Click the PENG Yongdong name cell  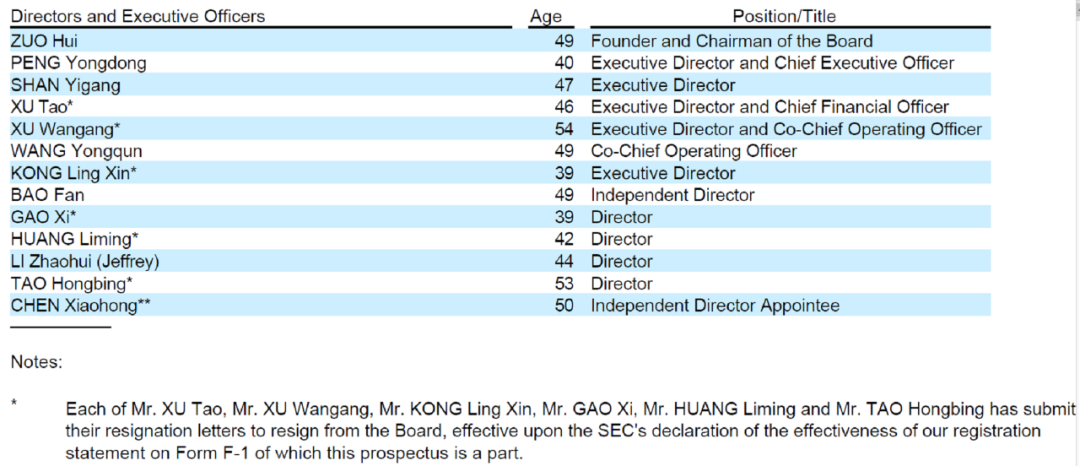point(78,63)
